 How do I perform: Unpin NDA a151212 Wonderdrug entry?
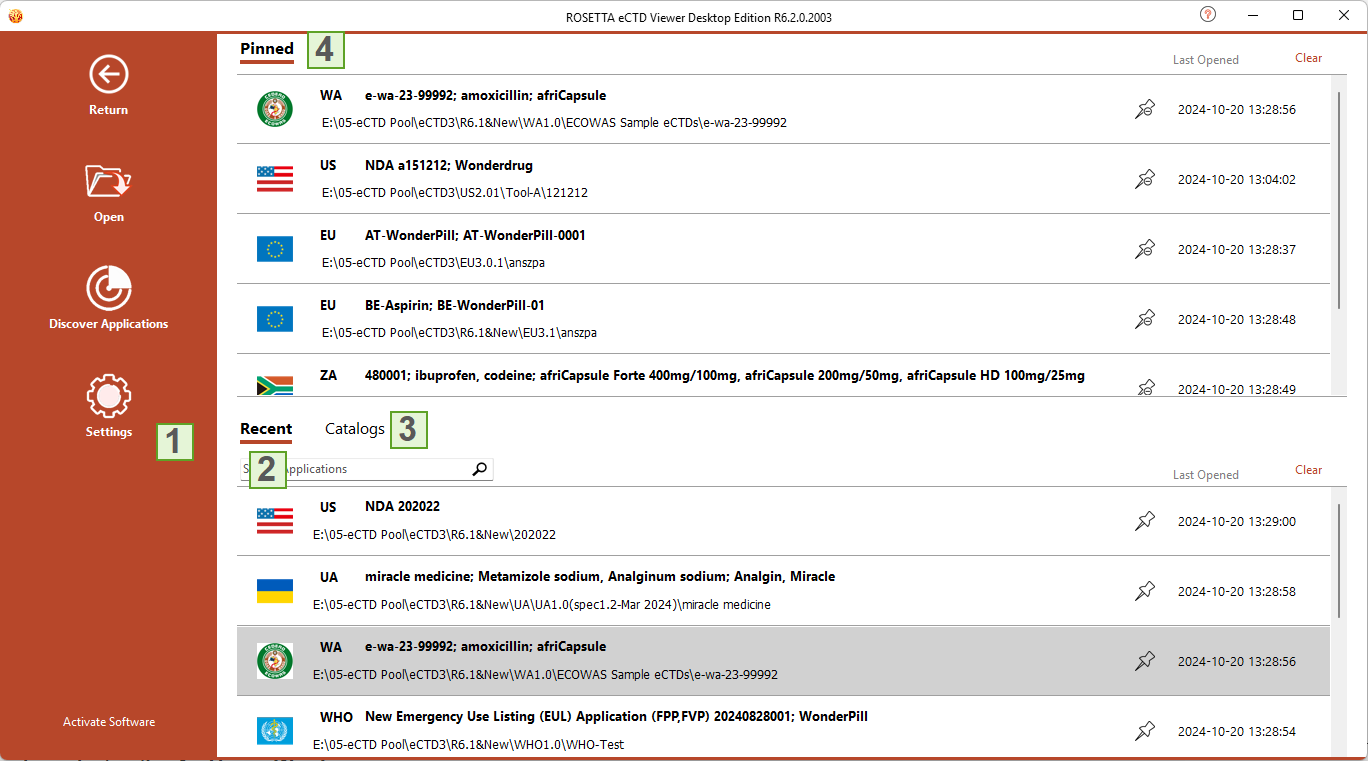[1145, 179]
